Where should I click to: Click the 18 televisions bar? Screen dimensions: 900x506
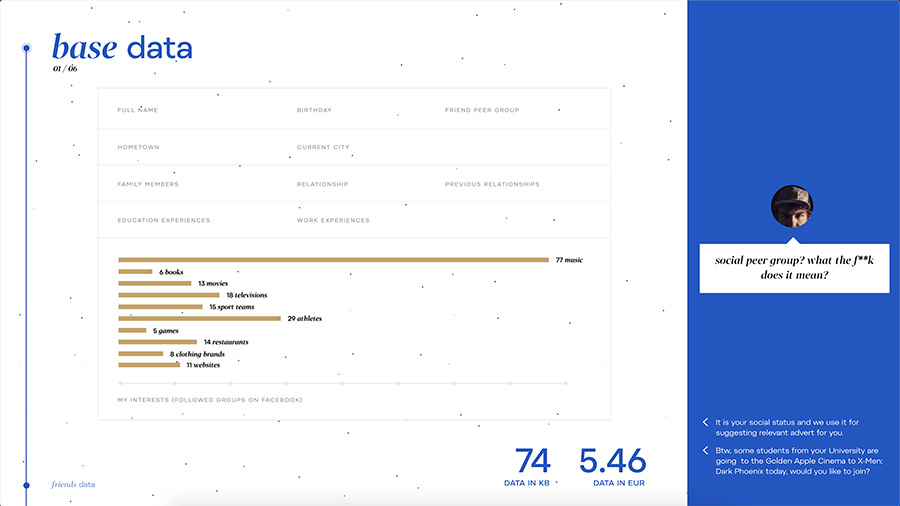[x=170, y=295]
